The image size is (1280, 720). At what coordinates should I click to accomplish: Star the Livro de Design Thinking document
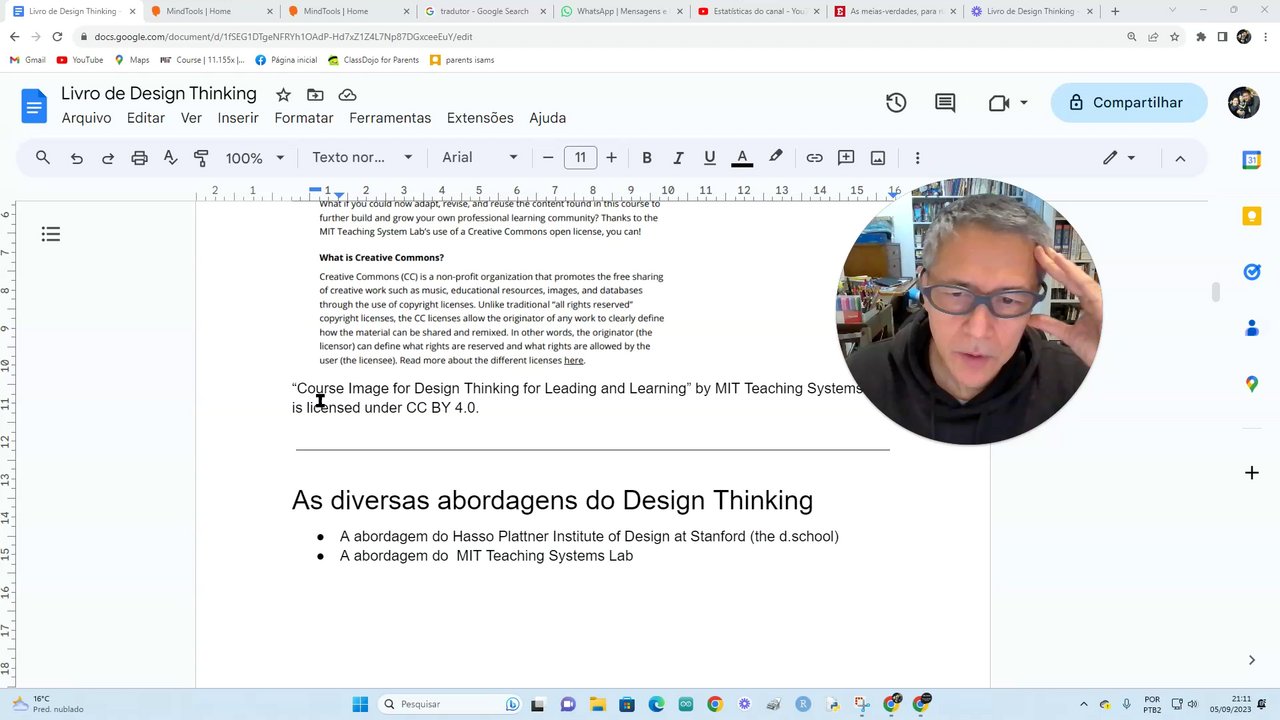[x=283, y=95]
